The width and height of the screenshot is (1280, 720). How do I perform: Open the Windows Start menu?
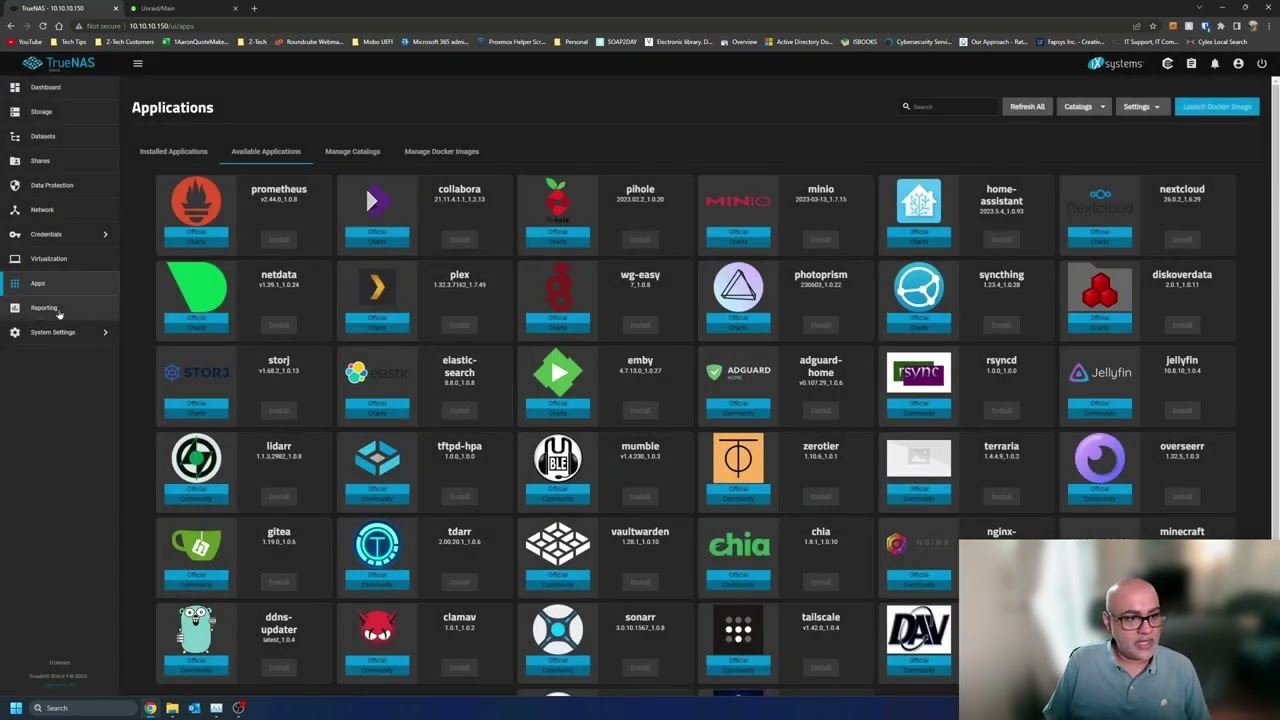click(x=15, y=708)
